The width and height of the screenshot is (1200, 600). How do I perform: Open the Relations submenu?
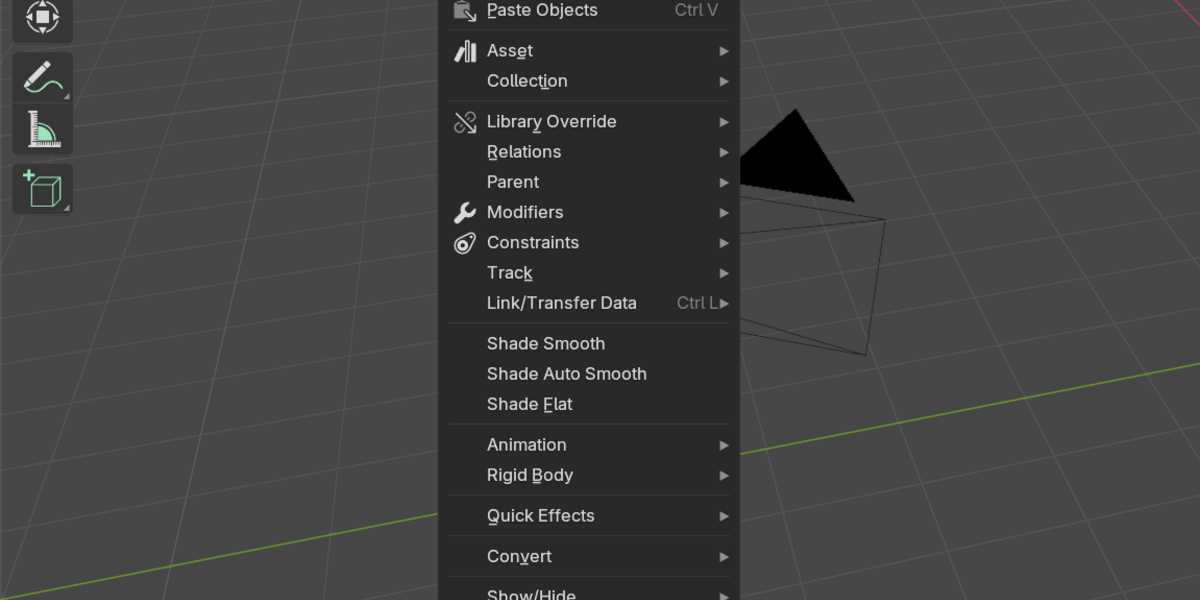click(589, 152)
